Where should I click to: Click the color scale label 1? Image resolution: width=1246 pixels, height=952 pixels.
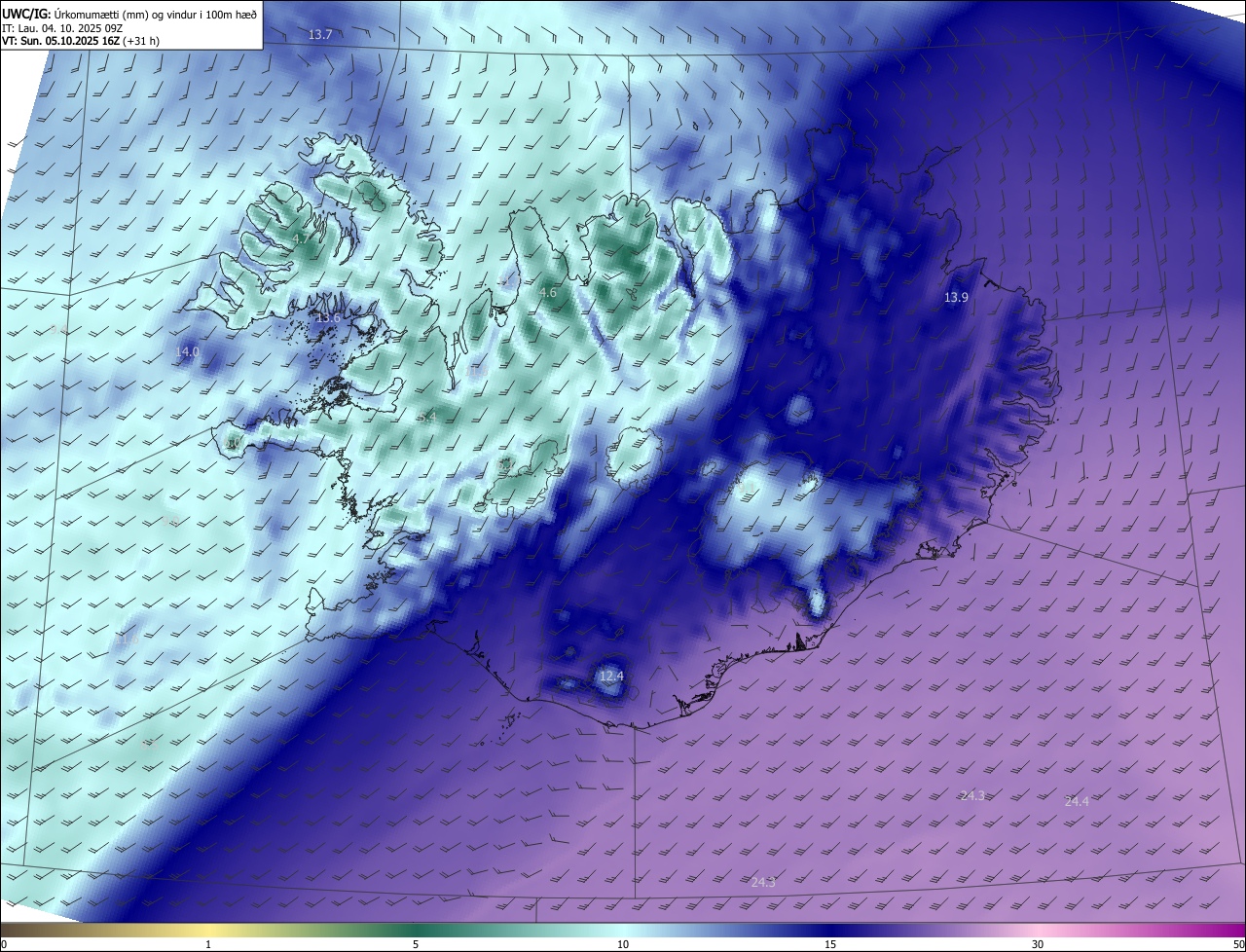[208, 944]
